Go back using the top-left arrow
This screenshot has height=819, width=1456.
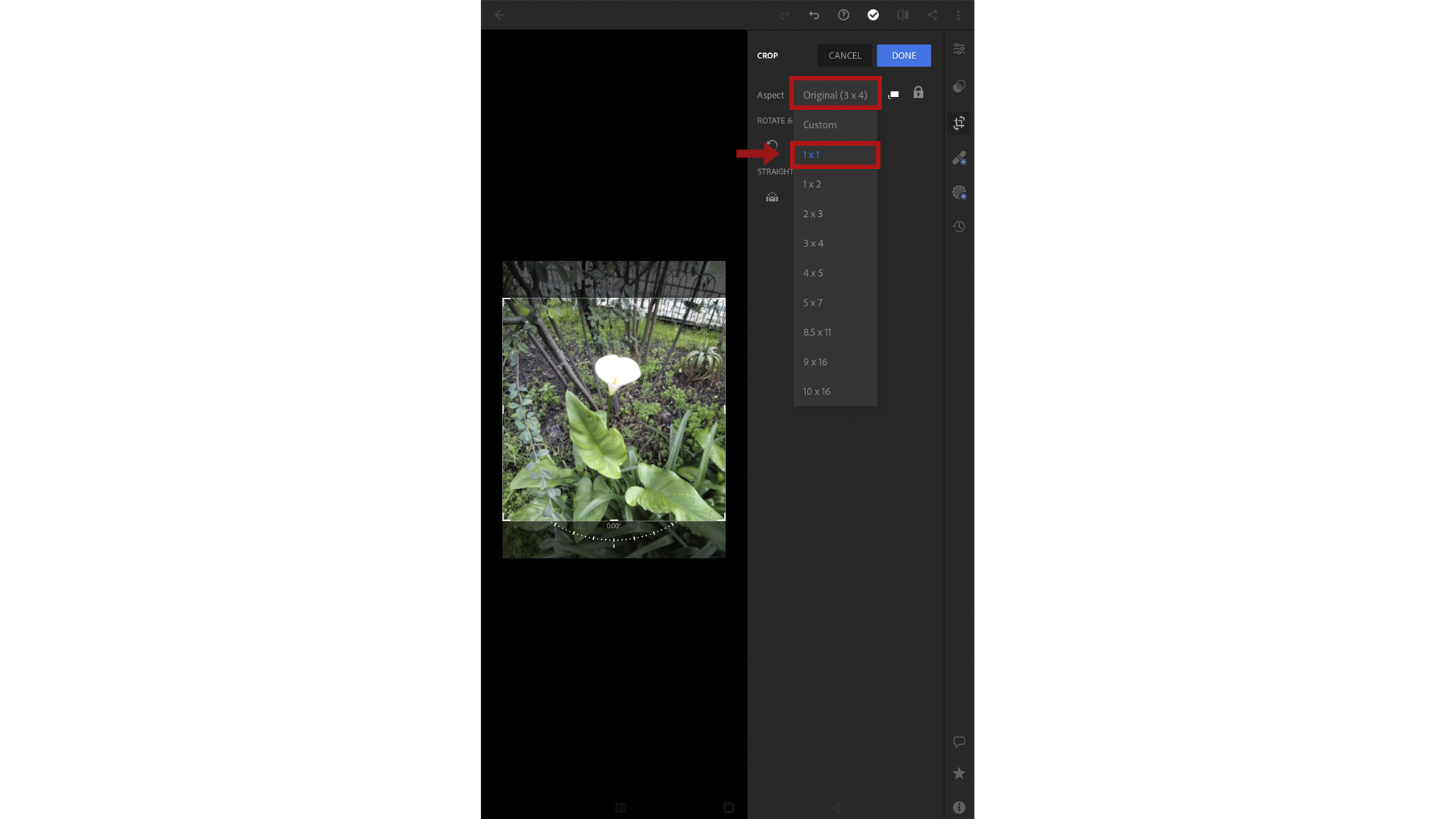point(500,15)
